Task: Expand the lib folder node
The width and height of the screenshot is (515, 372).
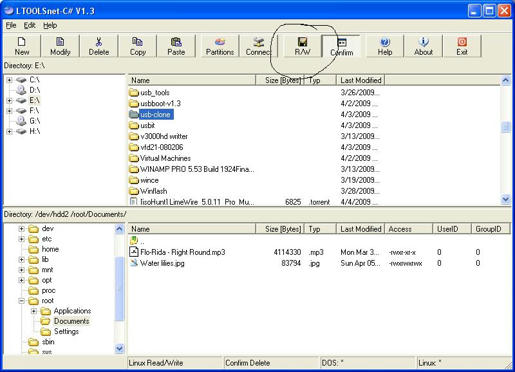Action: click(22, 260)
